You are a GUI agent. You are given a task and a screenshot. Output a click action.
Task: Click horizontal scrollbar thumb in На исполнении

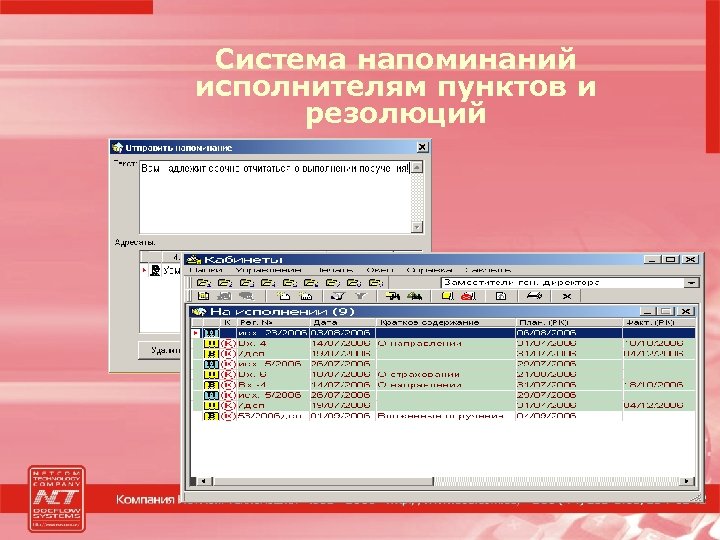pos(323,481)
